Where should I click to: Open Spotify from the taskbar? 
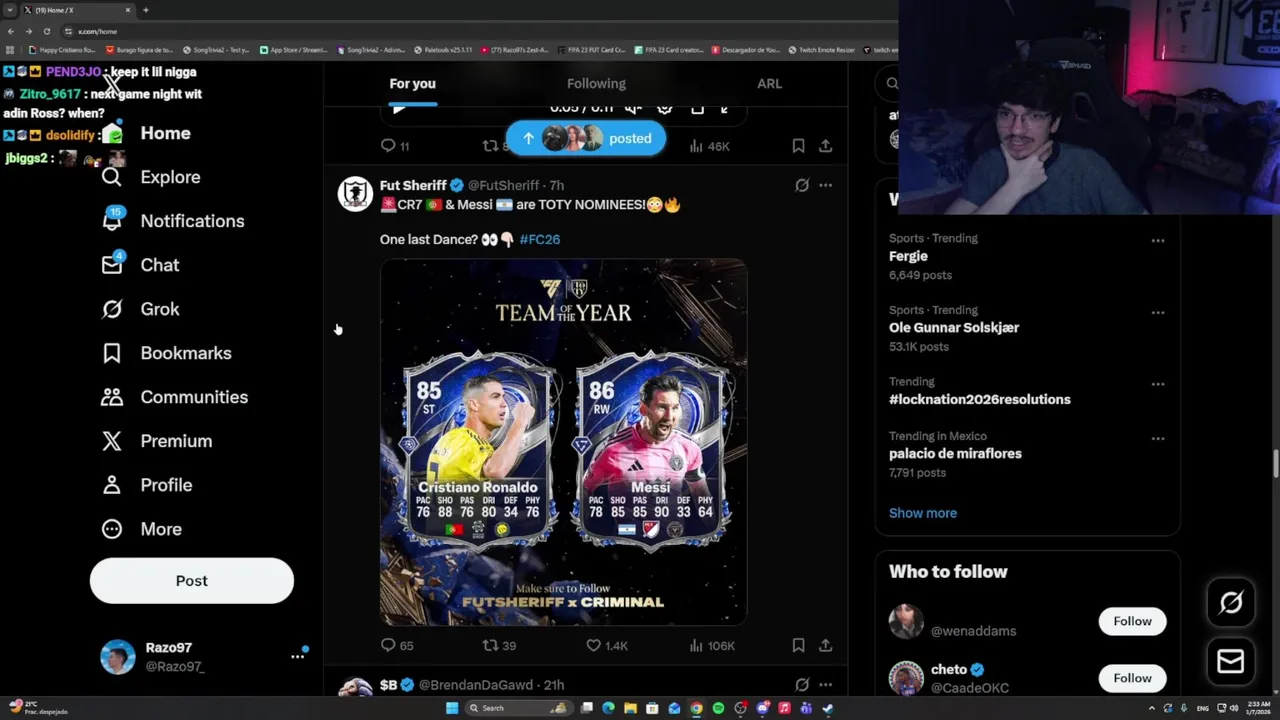[718, 708]
